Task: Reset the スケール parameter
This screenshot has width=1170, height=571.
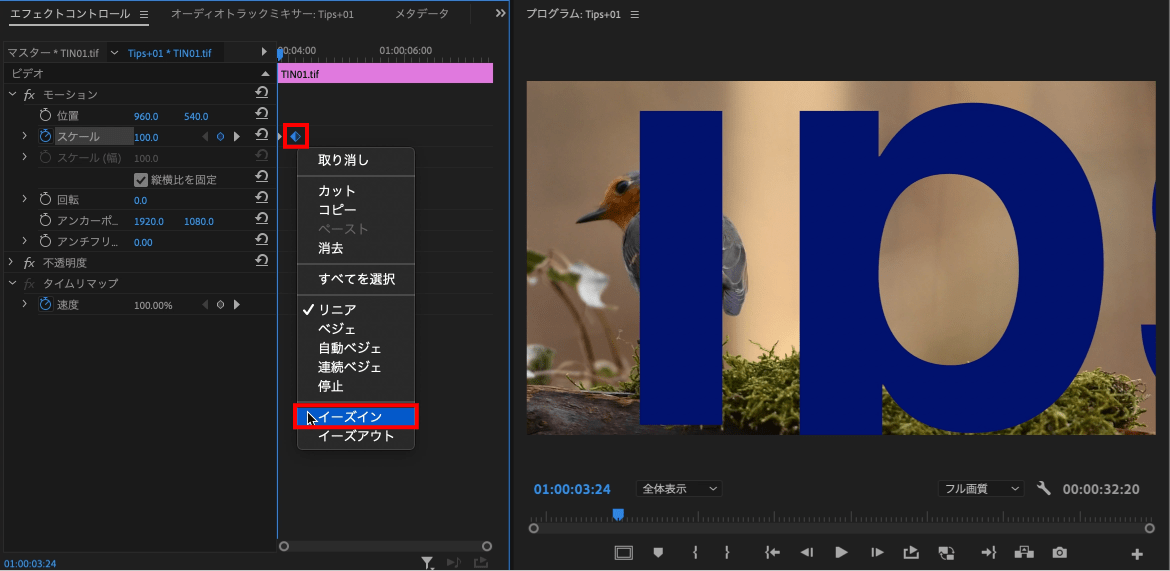Action: [262, 135]
